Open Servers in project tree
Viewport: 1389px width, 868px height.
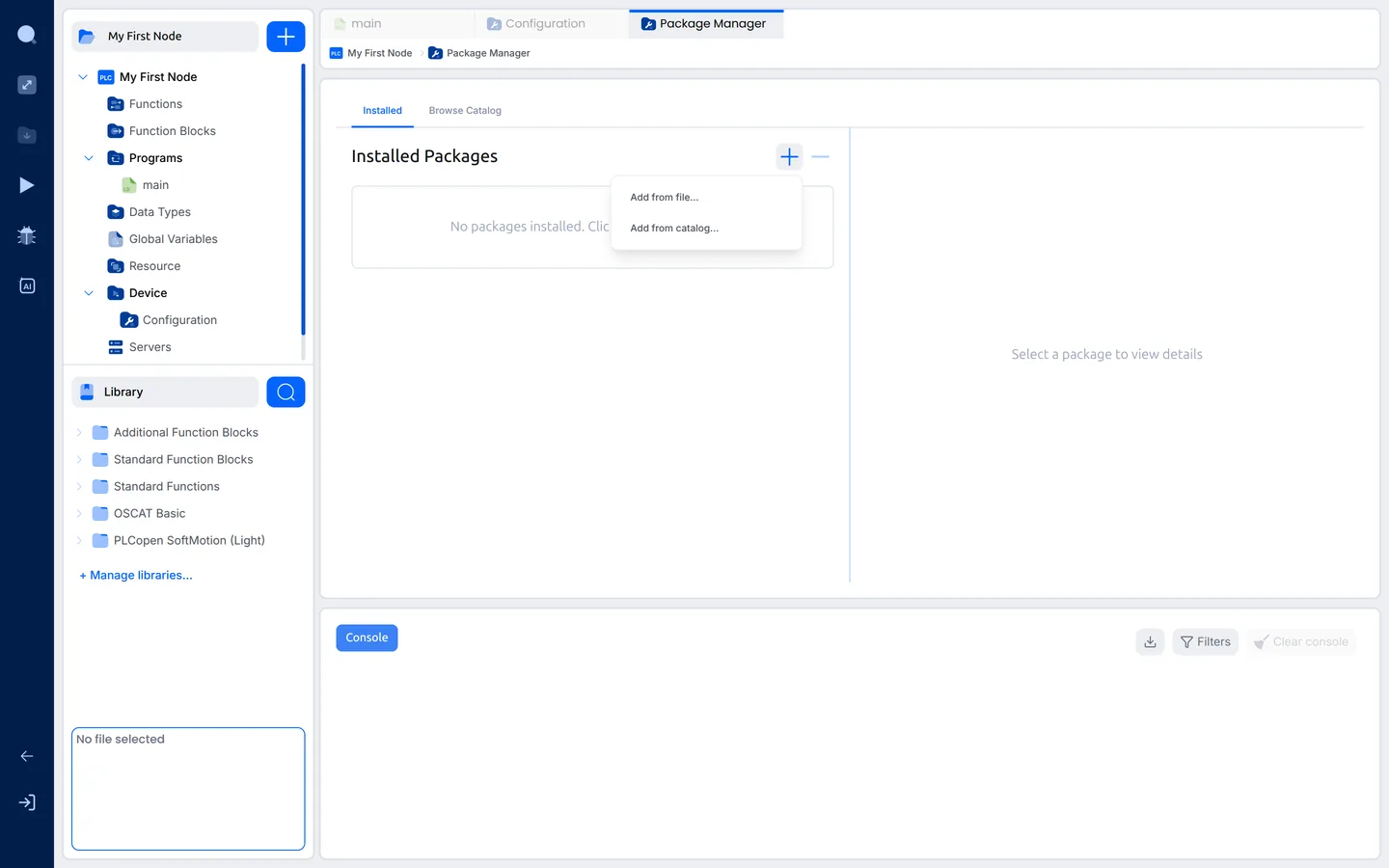[150, 347]
